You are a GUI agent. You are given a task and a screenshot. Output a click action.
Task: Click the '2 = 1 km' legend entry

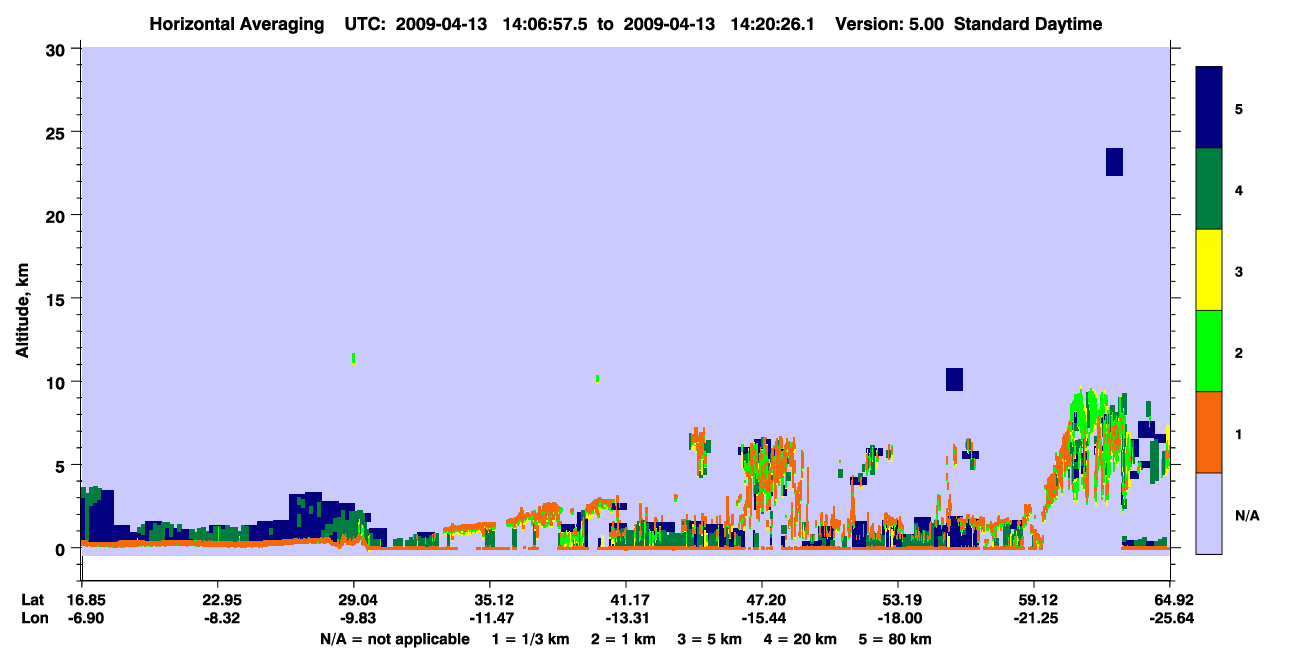[623, 639]
